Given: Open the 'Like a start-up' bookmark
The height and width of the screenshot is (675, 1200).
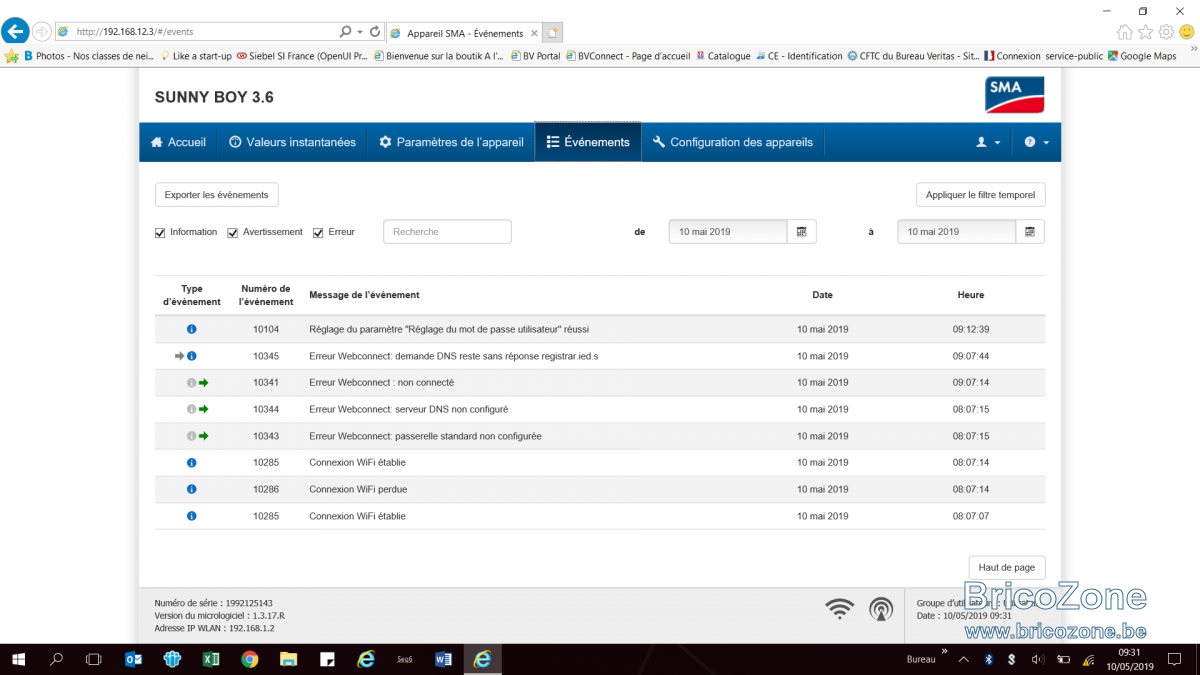Looking at the screenshot, I should tap(197, 56).
